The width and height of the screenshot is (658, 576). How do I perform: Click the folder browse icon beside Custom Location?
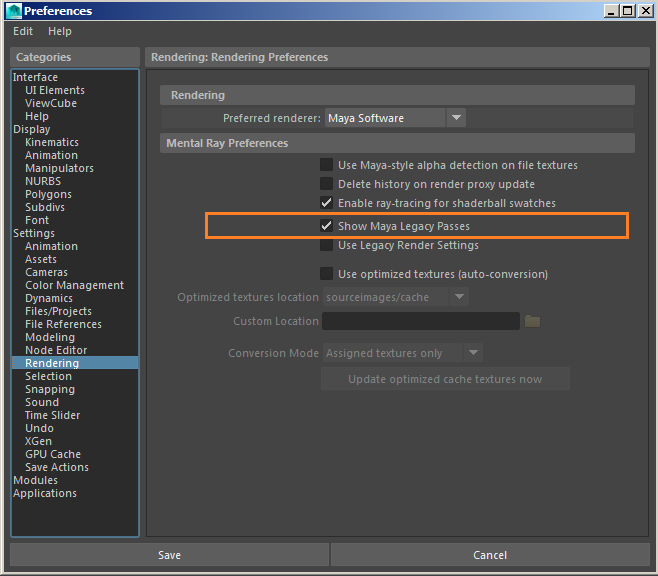click(x=532, y=321)
